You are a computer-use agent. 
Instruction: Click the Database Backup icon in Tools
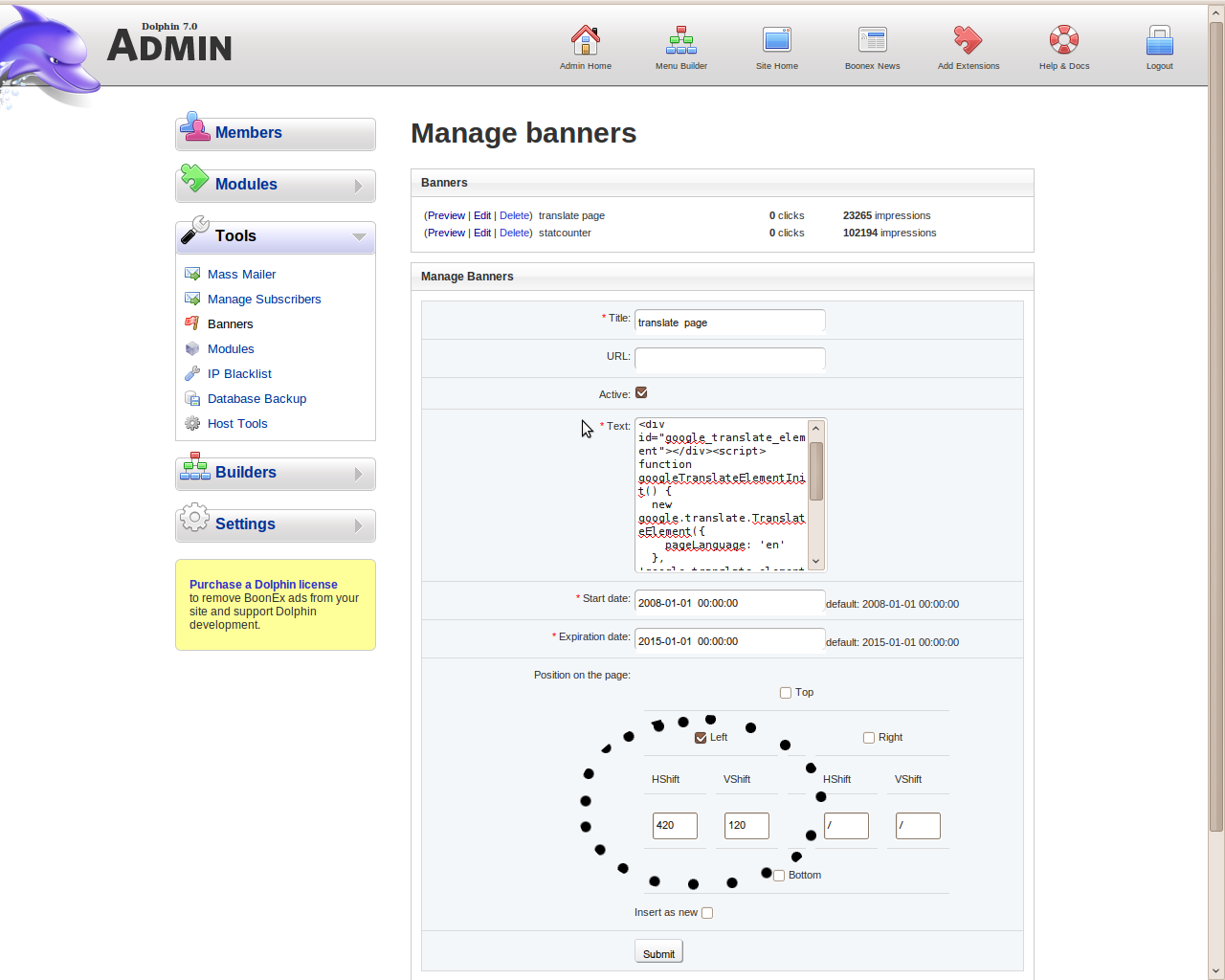(192, 399)
